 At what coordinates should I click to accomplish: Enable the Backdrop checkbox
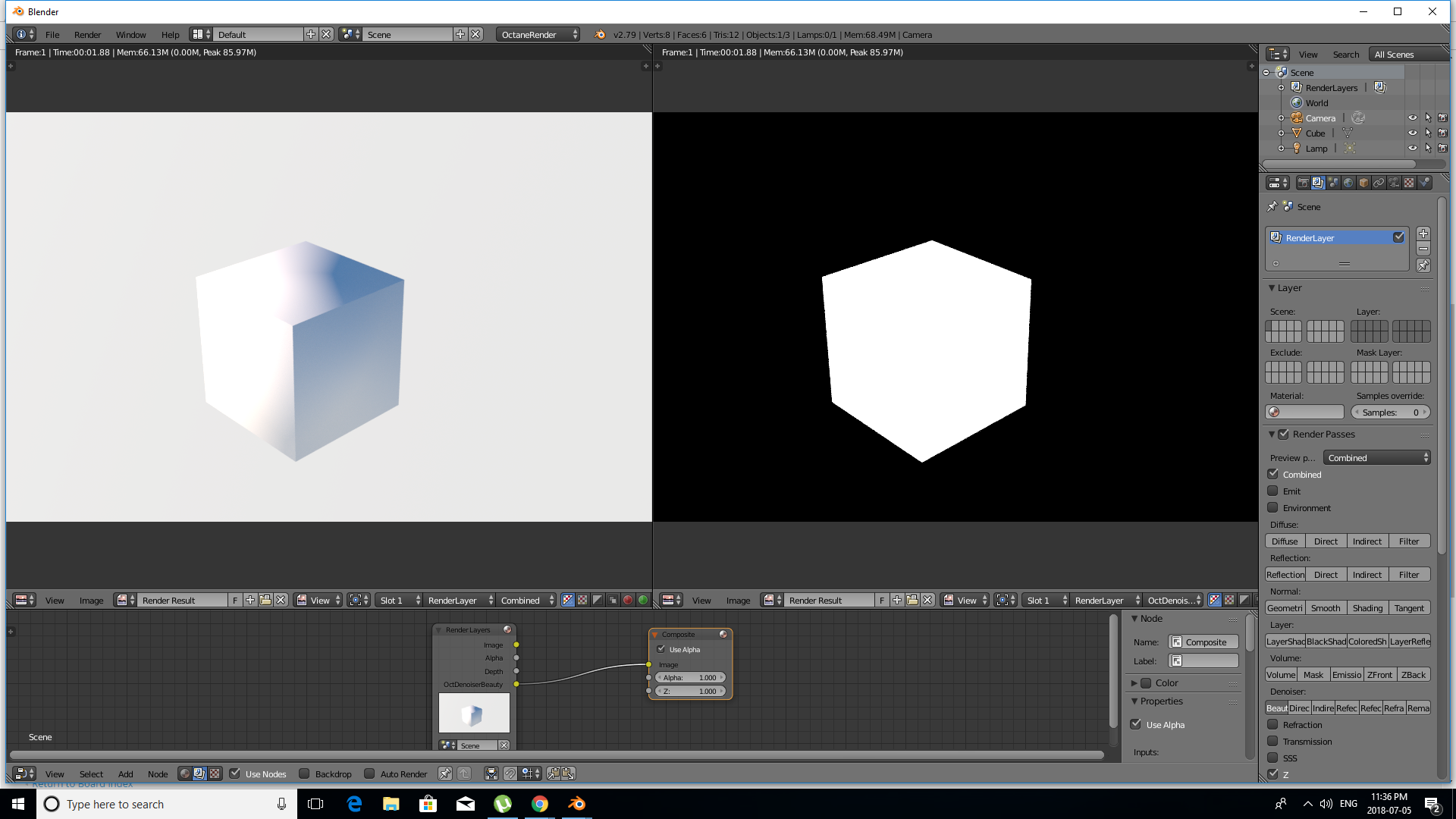point(305,773)
